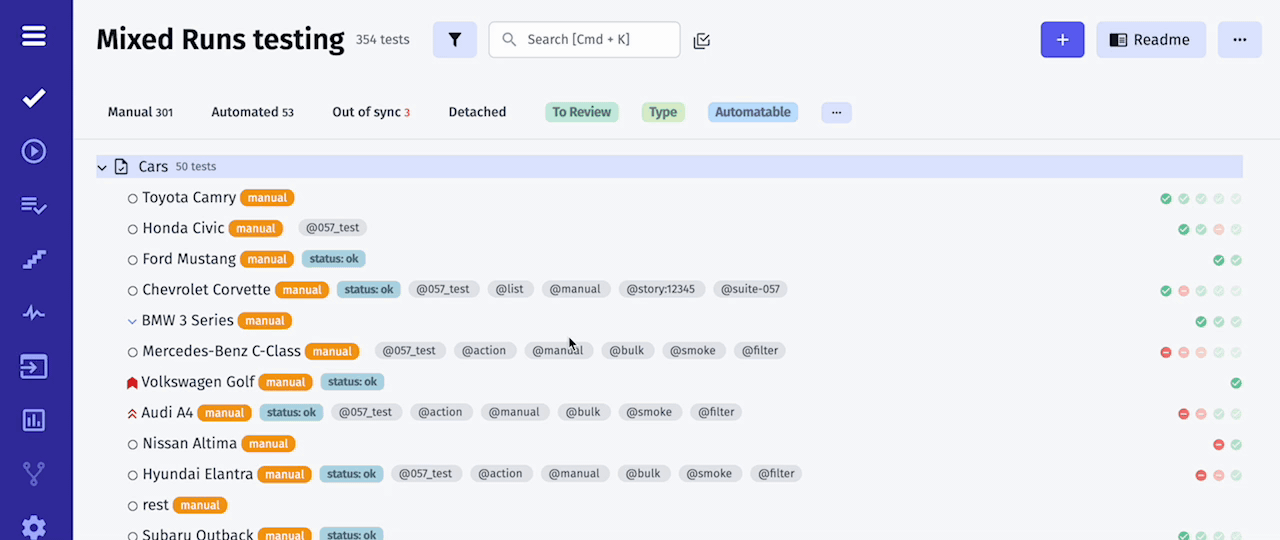Click the multi-select checkbox icon beside search

702,41
